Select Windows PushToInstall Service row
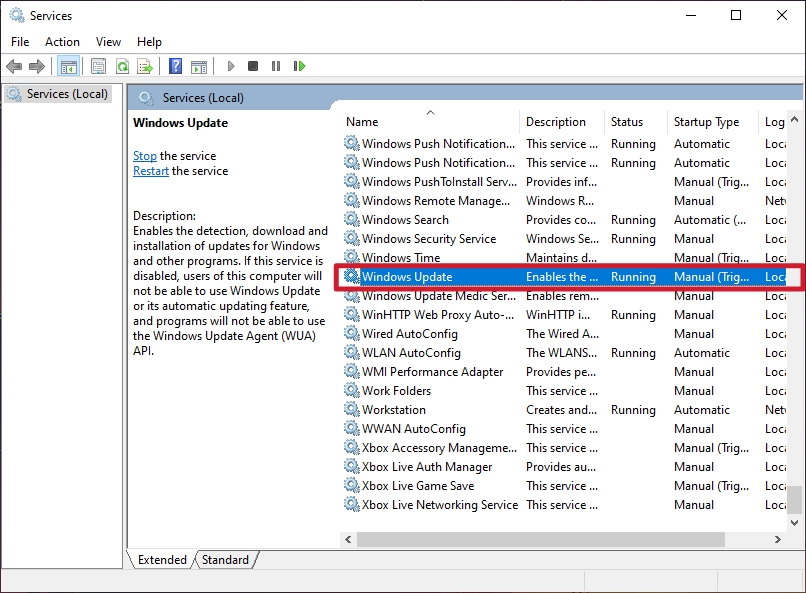The image size is (806, 593). pyautogui.click(x=565, y=181)
